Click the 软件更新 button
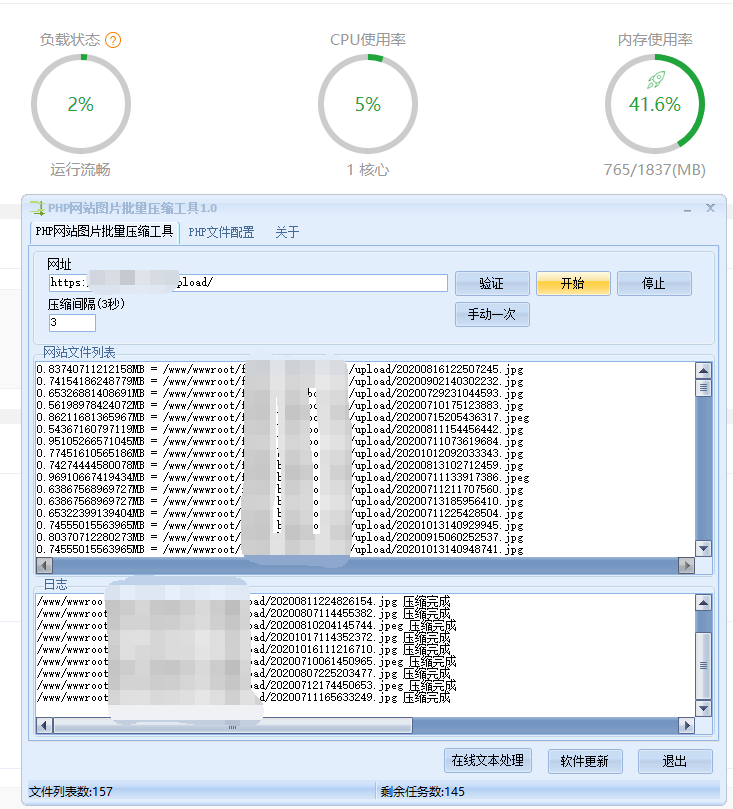 pyautogui.click(x=585, y=761)
